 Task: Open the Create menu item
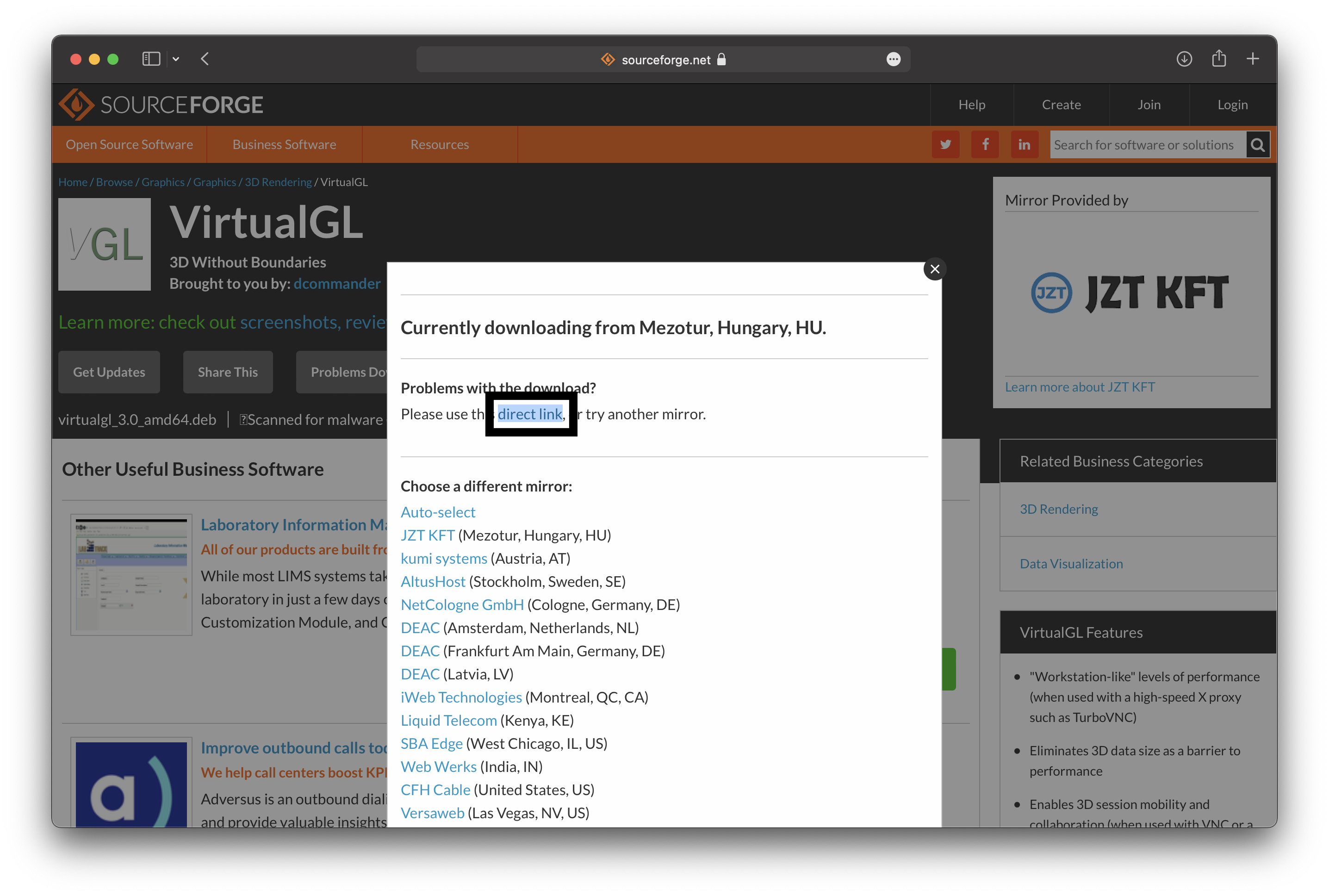coord(1061,105)
